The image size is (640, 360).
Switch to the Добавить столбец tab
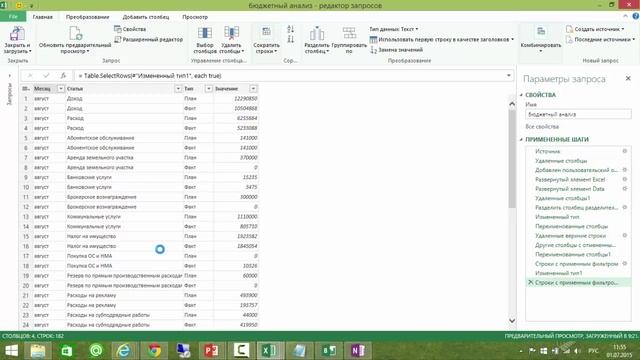tap(146, 17)
